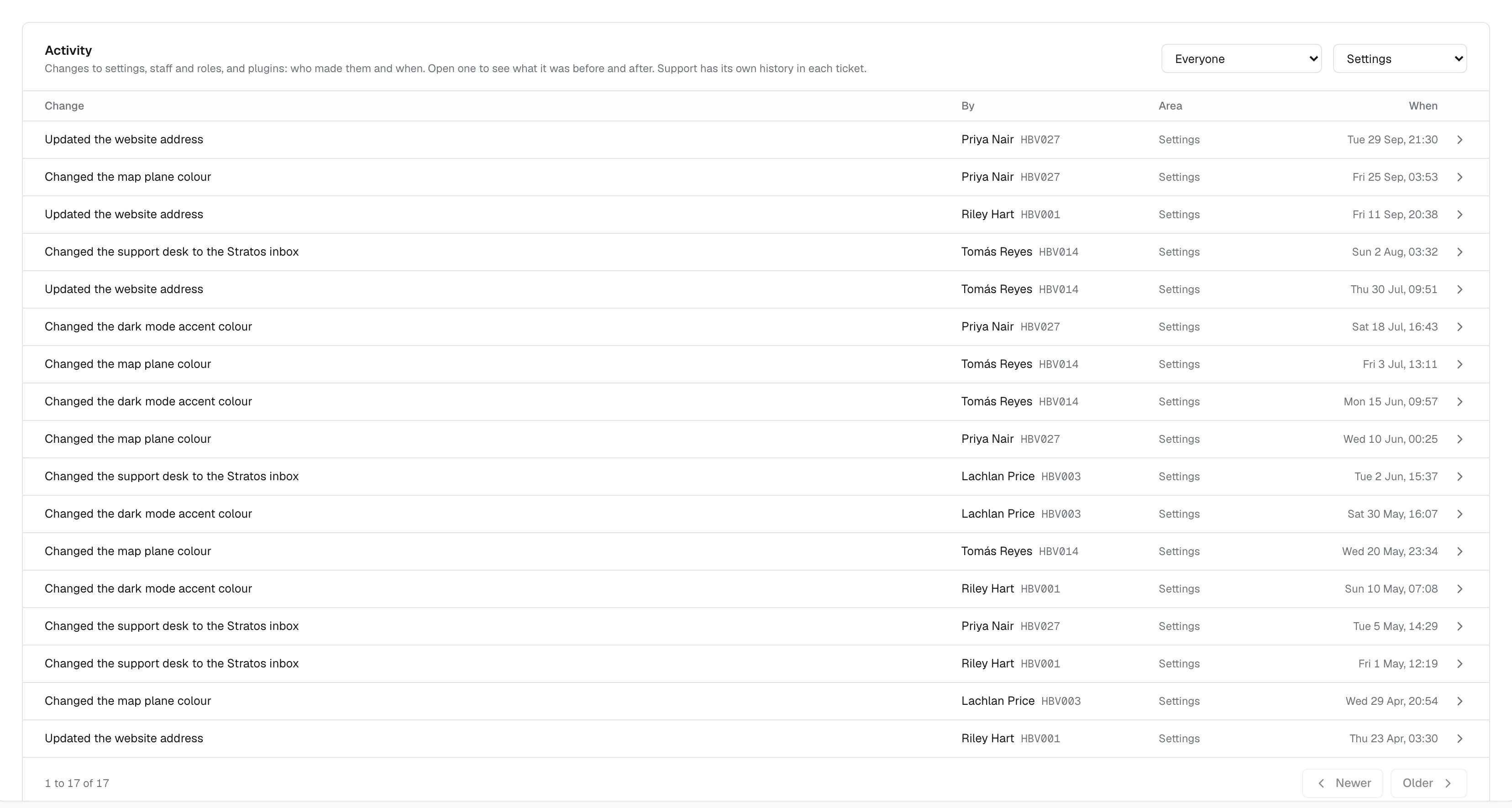Open Riley Hart's dark mode accent colour change

pyautogui.click(x=756, y=589)
